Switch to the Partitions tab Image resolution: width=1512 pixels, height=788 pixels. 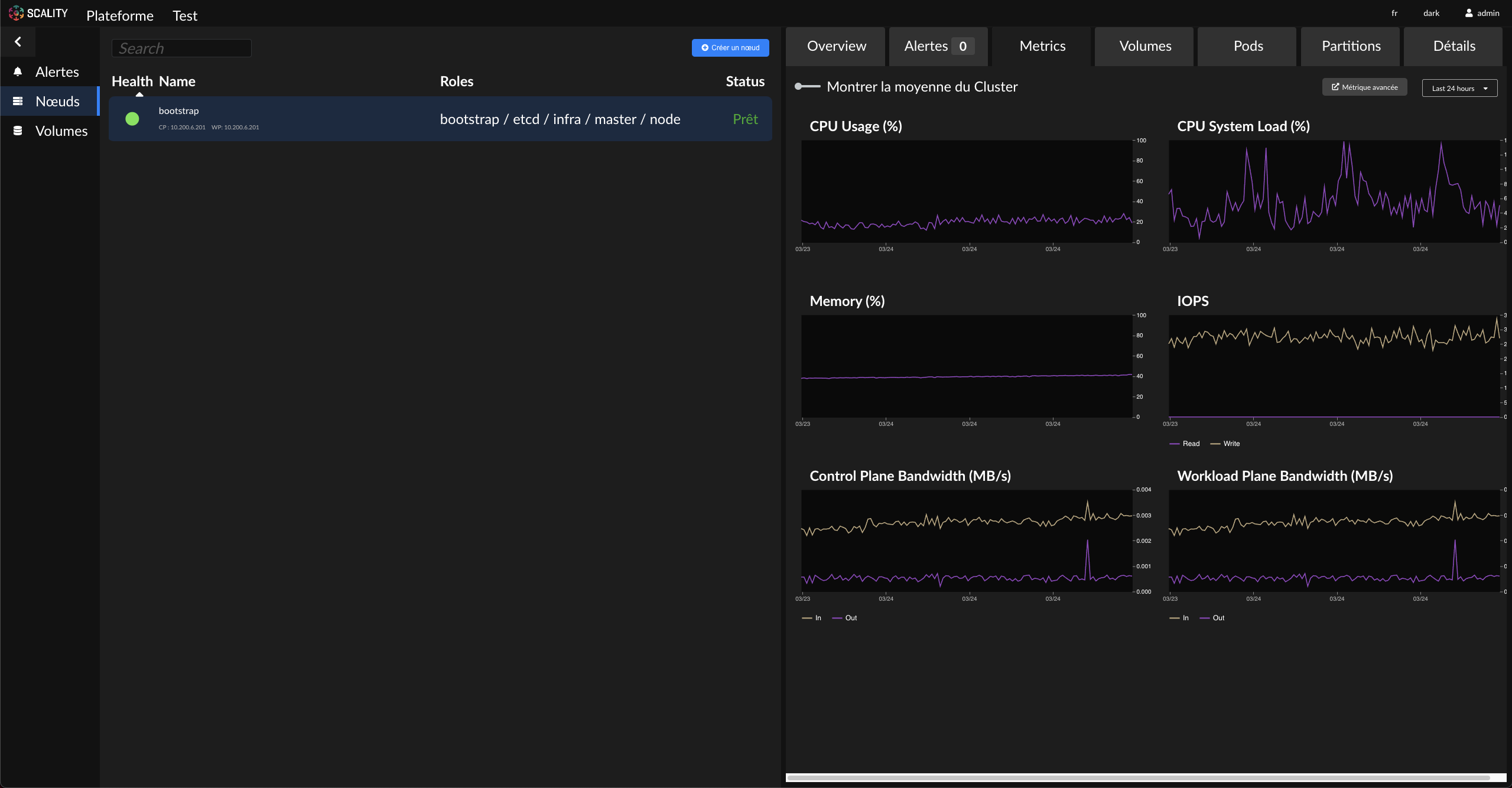pyautogui.click(x=1351, y=46)
